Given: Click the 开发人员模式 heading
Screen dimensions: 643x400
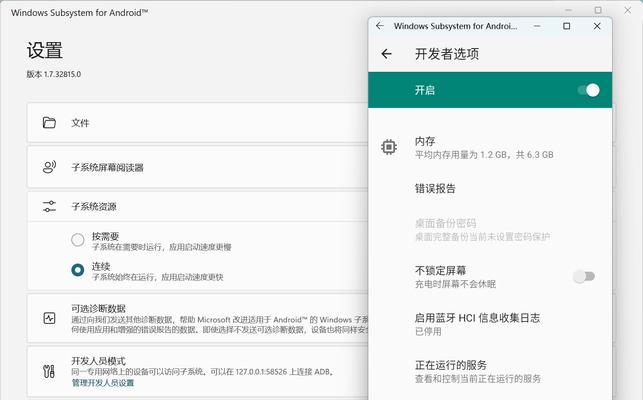Looking at the screenshot, I should [x=98, y=361].
